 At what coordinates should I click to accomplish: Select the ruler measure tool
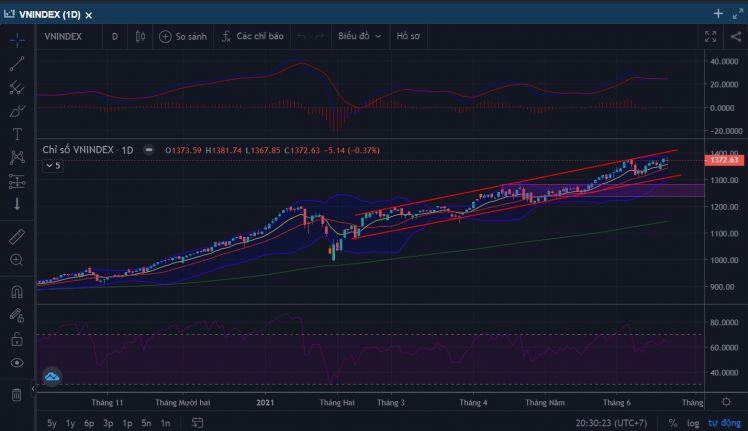(x=17, y=236)
